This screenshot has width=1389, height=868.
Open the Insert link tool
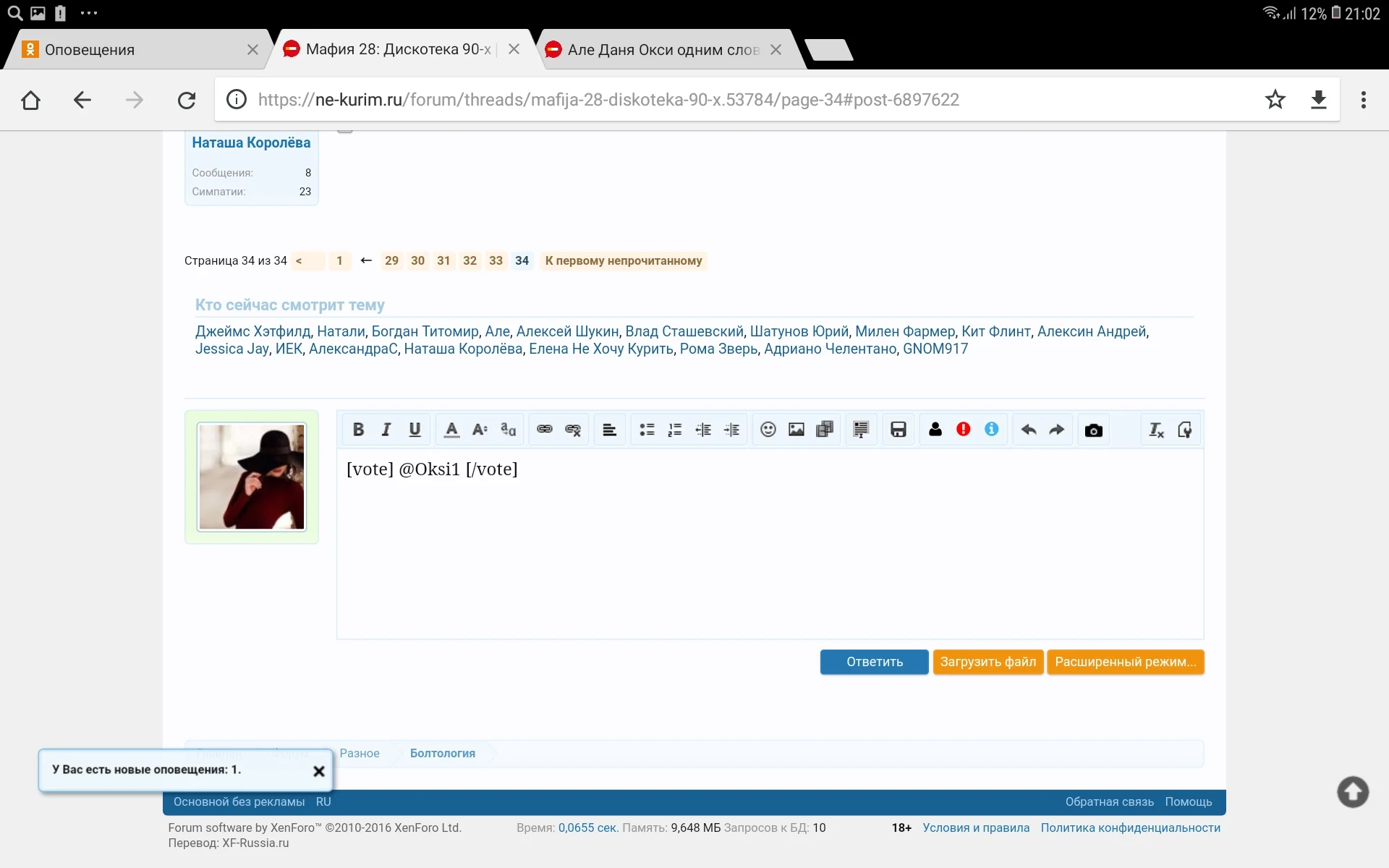543,429
